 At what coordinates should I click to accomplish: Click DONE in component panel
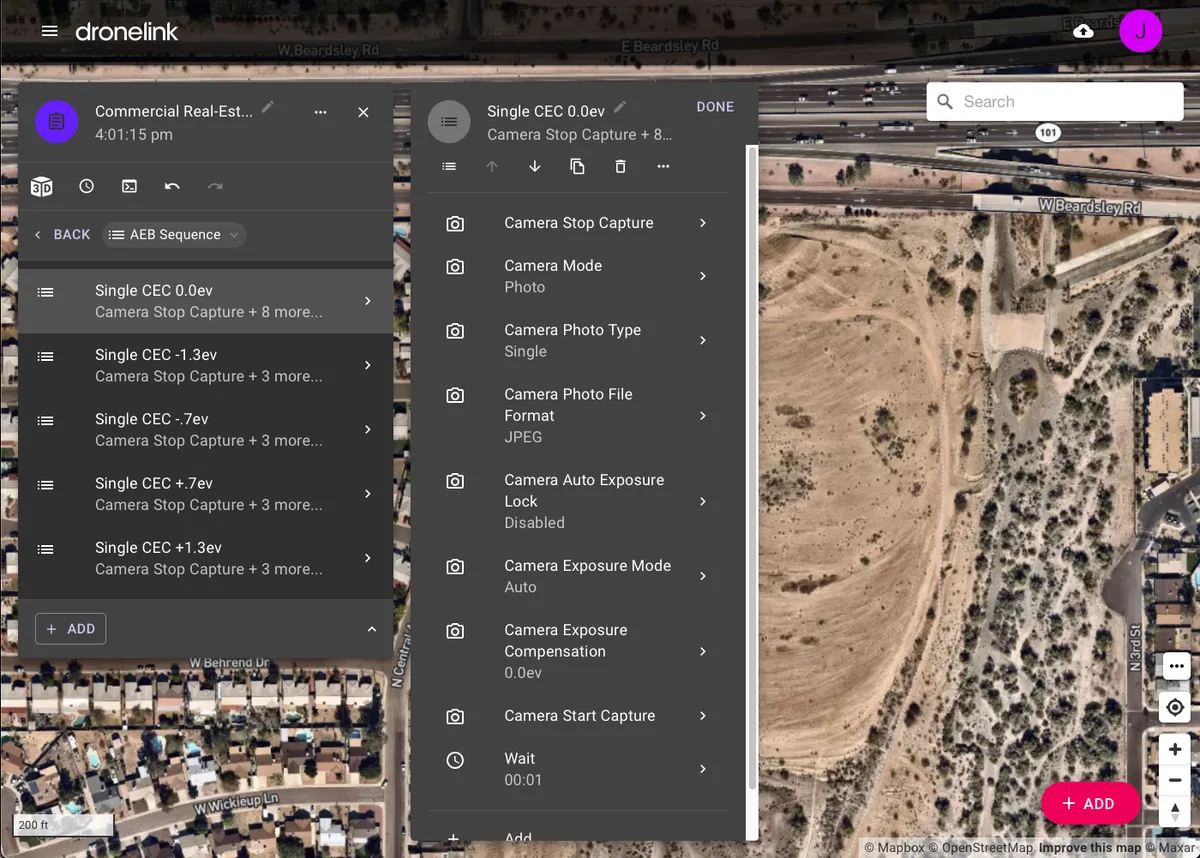[x=715, y=107]
